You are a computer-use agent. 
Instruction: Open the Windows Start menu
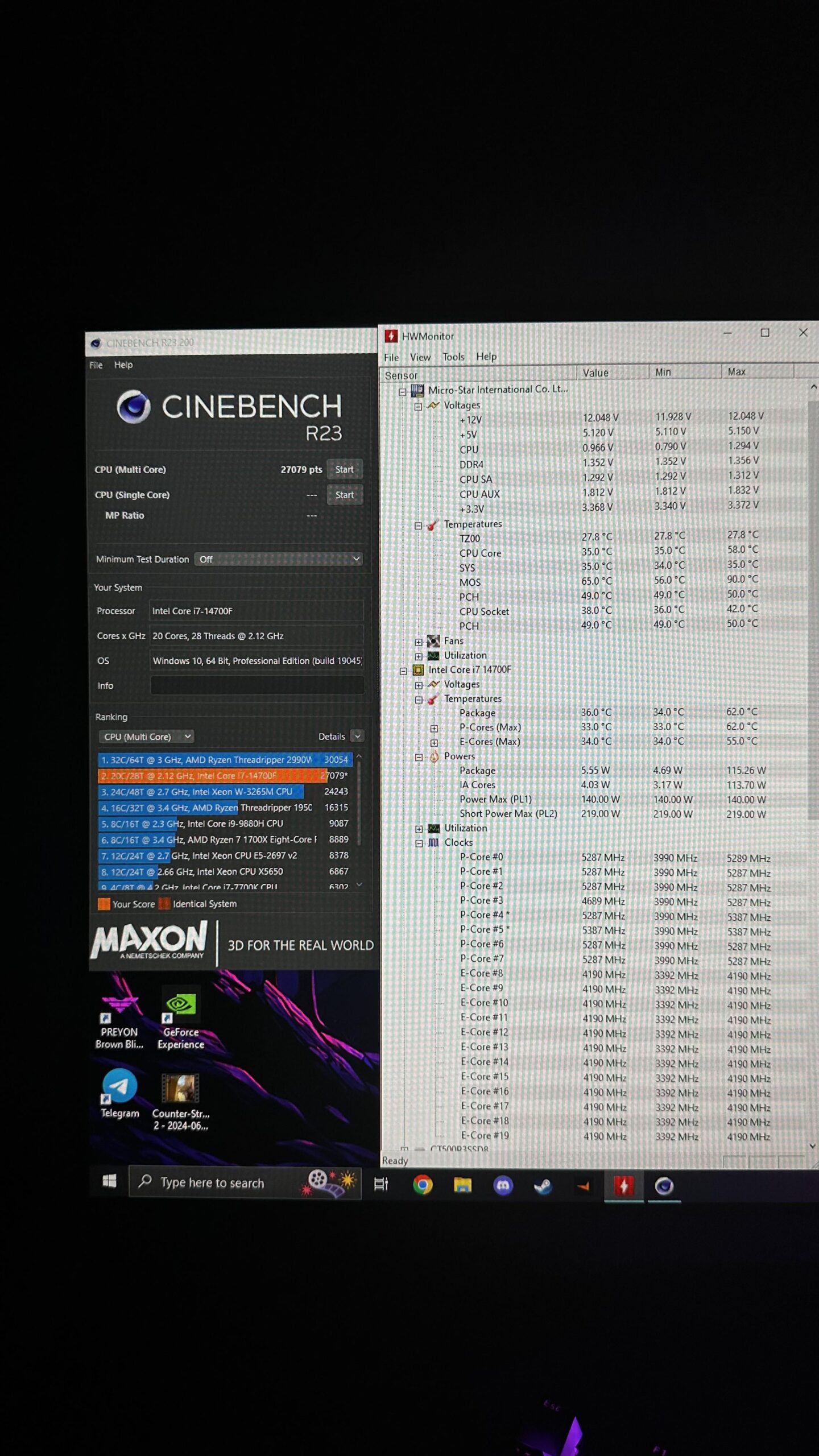(x=109, y=1182)
